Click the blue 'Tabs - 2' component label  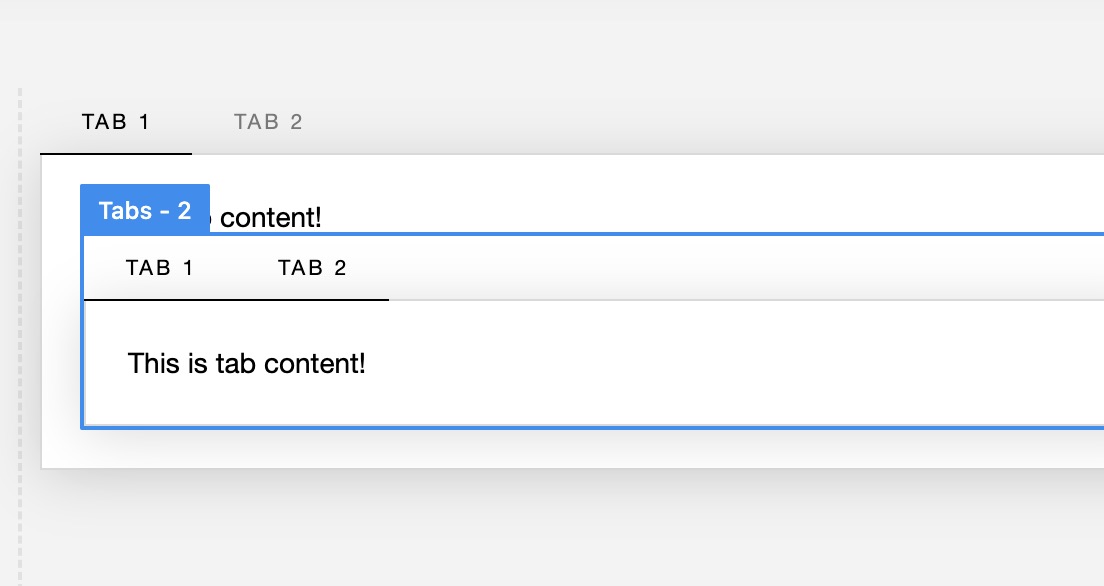point(145,210)
